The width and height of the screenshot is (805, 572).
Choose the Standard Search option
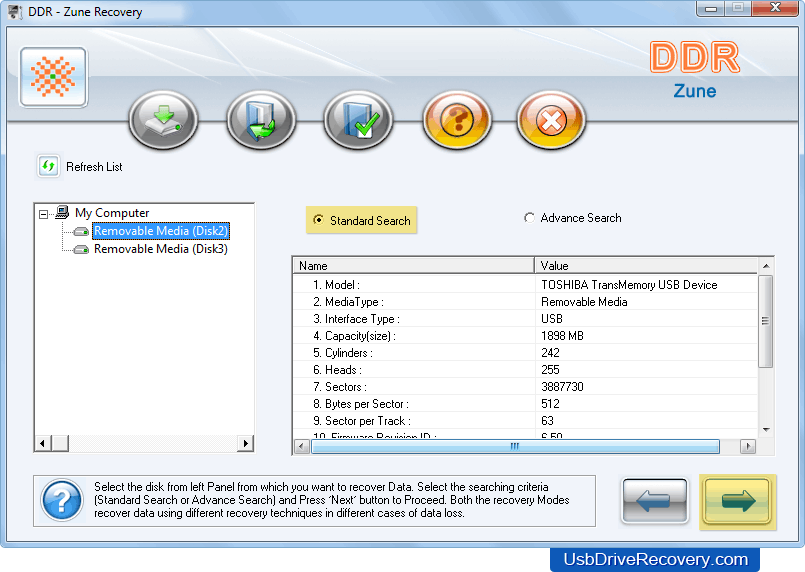click(x=361, y=220)
